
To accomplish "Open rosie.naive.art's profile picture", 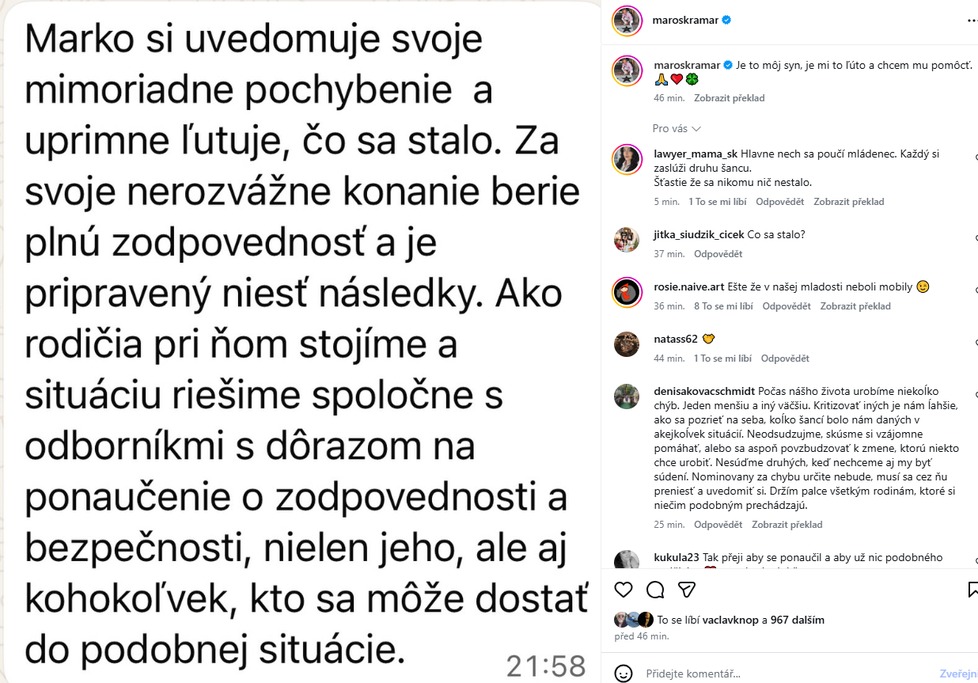I will (x=627, y=292).
